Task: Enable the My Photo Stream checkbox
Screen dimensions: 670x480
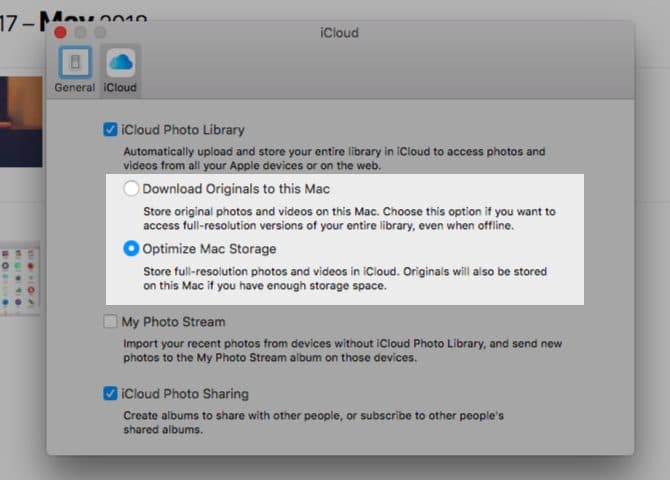Action: (110, 321)
